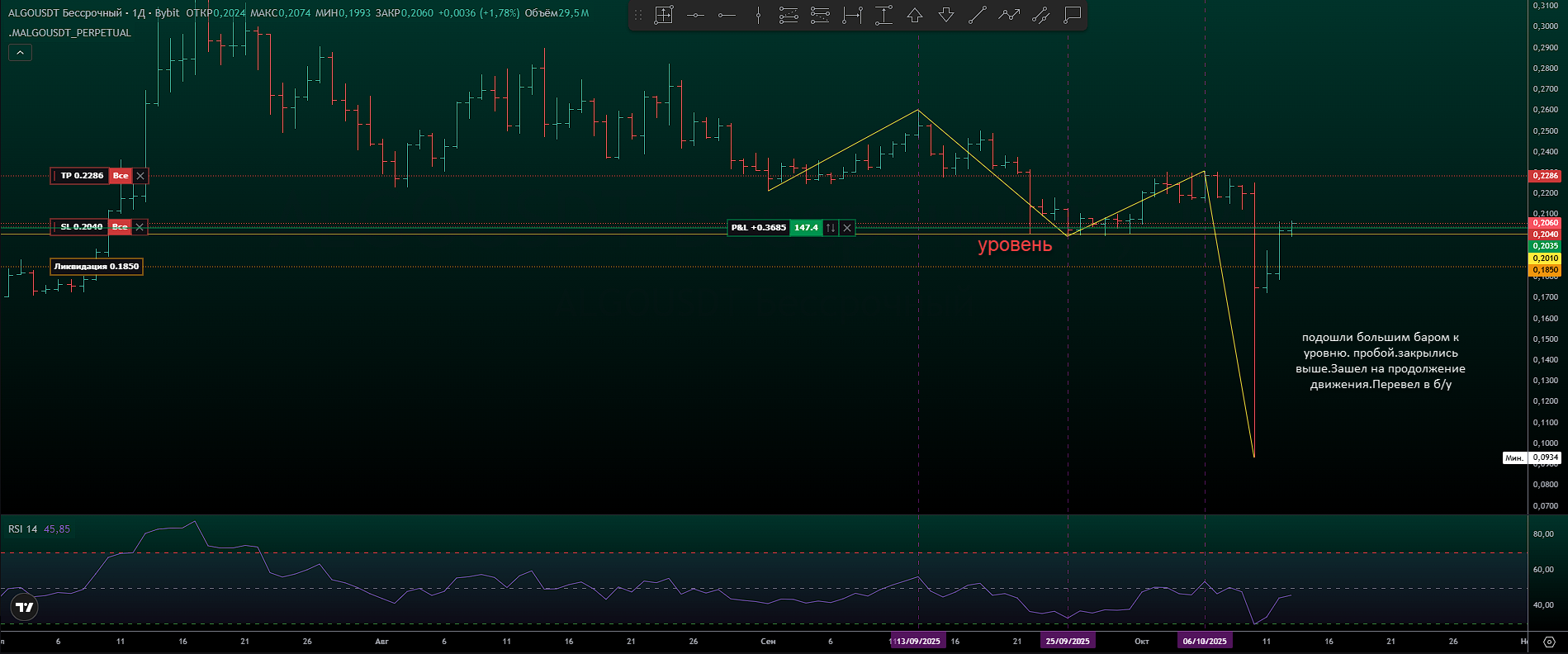Viewport: 1568px width, 654px height.
Task: Select the vertical line drawing tool
Action: pos(758,15)
